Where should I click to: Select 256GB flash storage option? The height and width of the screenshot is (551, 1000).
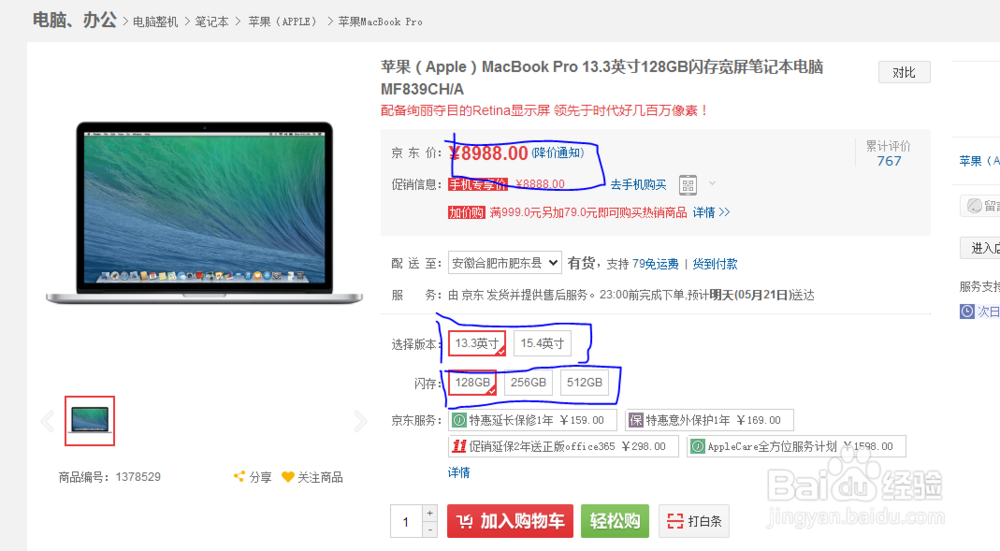pos(528,383)
